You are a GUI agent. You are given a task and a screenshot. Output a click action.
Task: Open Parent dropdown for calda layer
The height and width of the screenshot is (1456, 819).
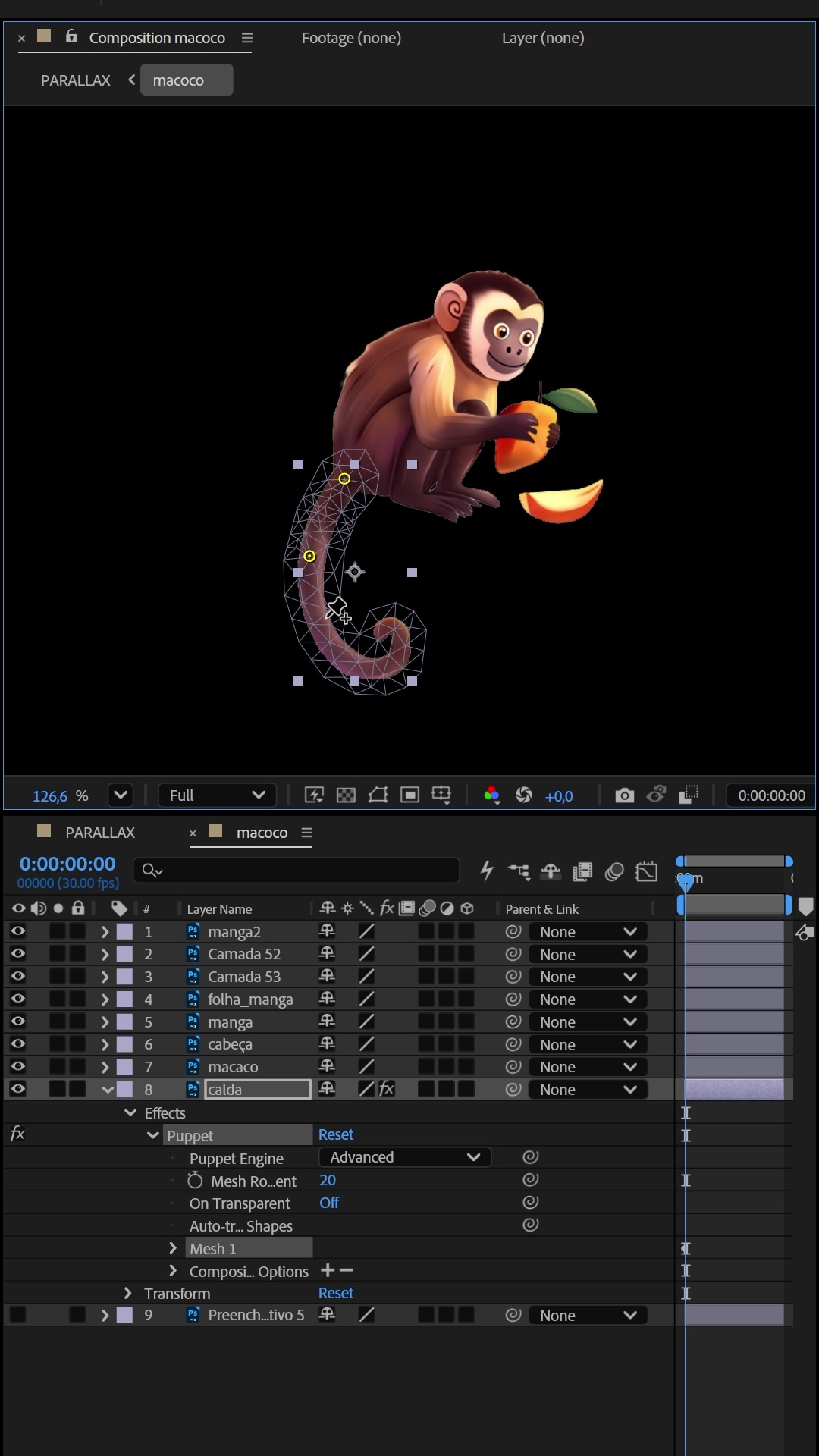click(x=588, y=1089)
